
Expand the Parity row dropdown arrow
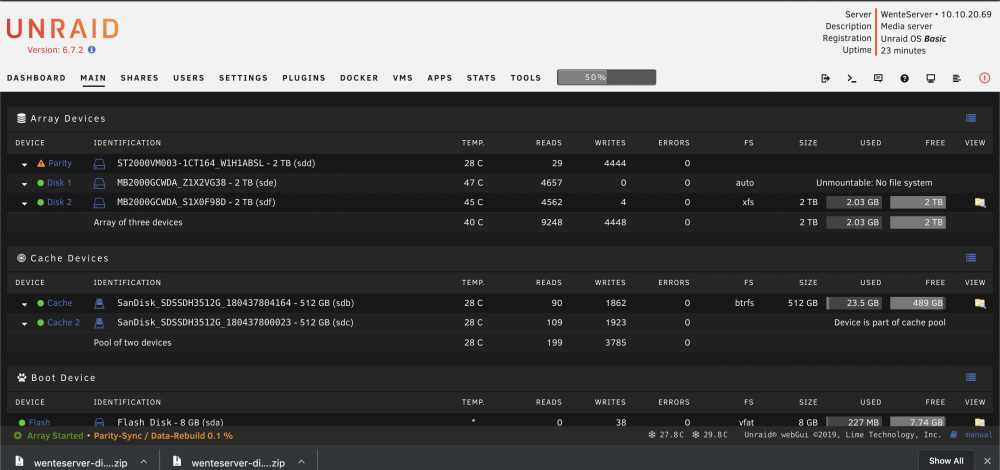[24, 165]
